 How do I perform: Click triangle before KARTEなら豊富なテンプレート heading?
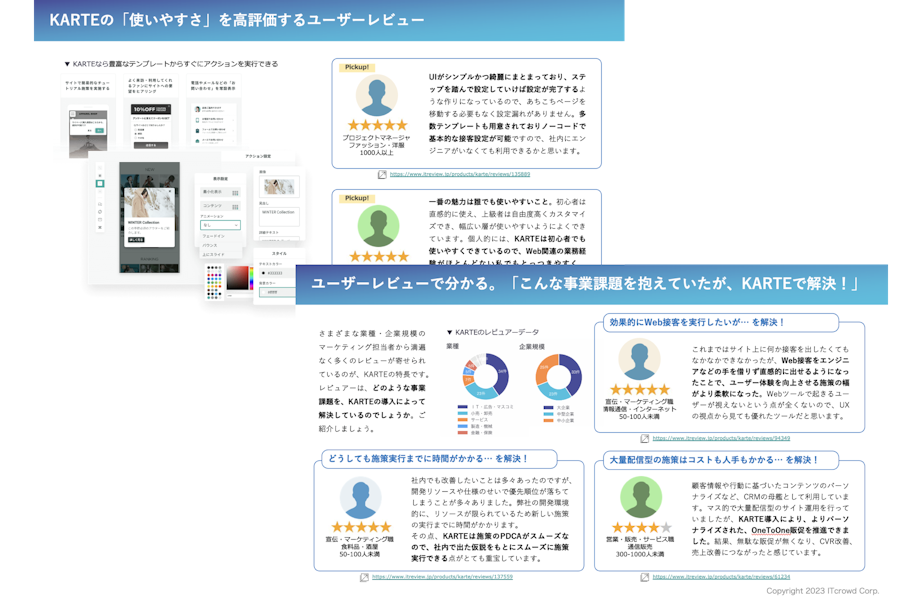67,64
